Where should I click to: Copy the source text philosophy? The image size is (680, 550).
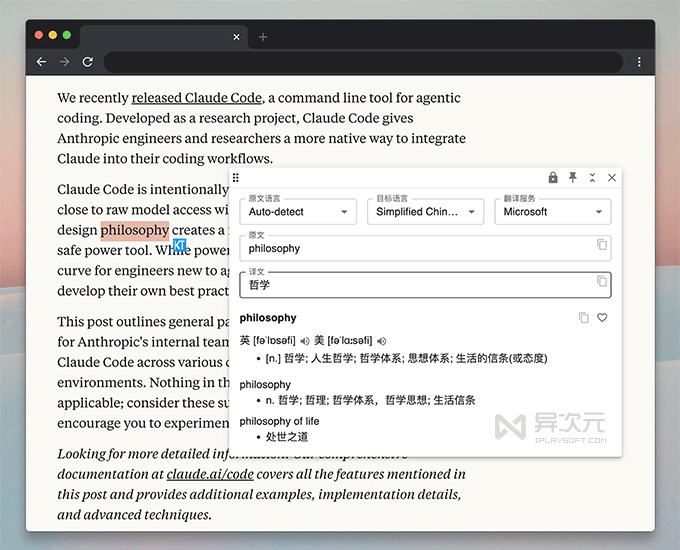602,245
